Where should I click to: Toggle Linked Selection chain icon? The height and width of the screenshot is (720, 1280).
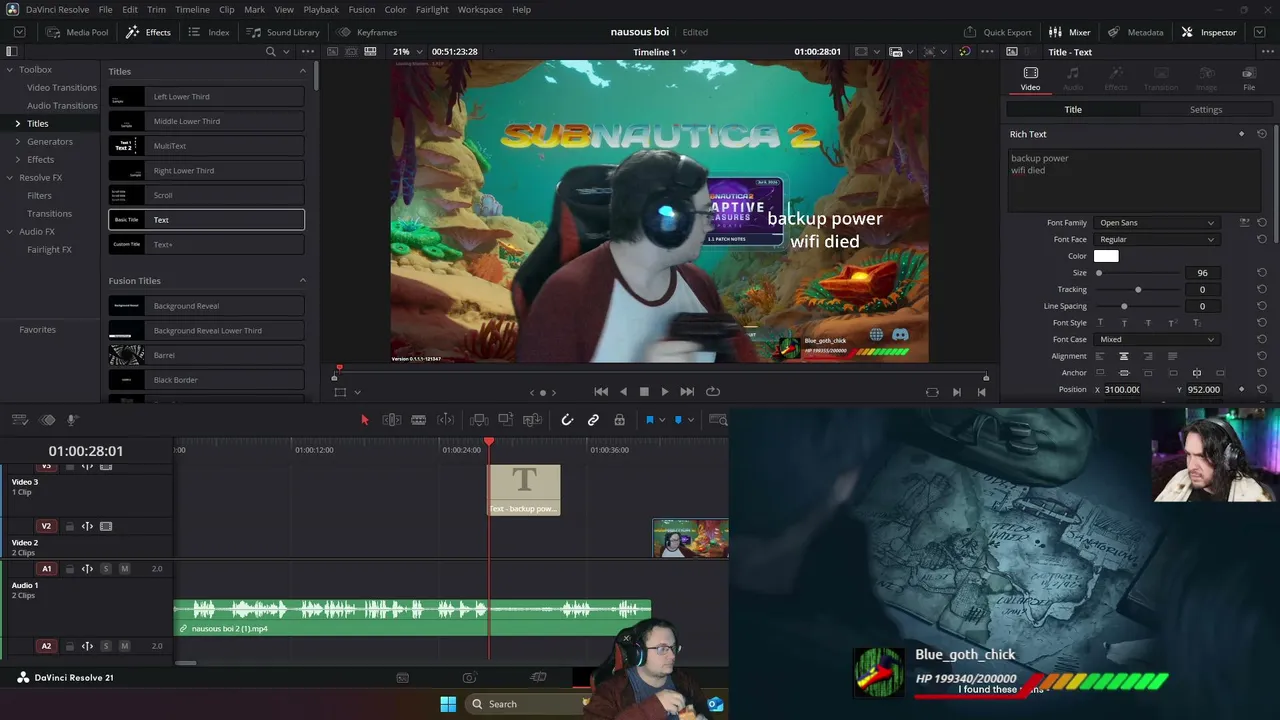pyautogui.click(x=593, y=420)
